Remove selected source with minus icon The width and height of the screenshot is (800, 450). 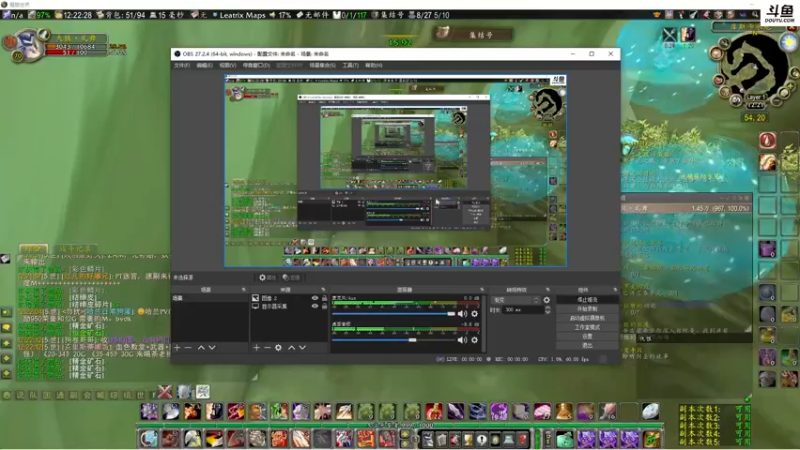pos(267,347)
